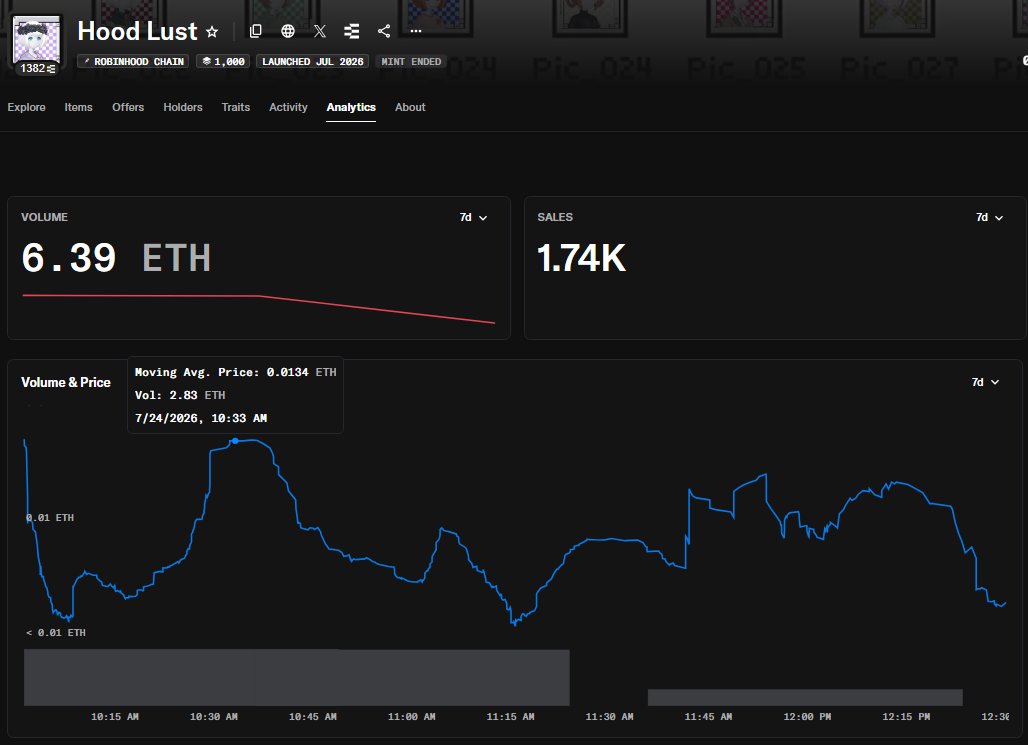Screen dimensions: 1028x745
Task: Click the 1,000 items count badge
Action: point(223,62)
